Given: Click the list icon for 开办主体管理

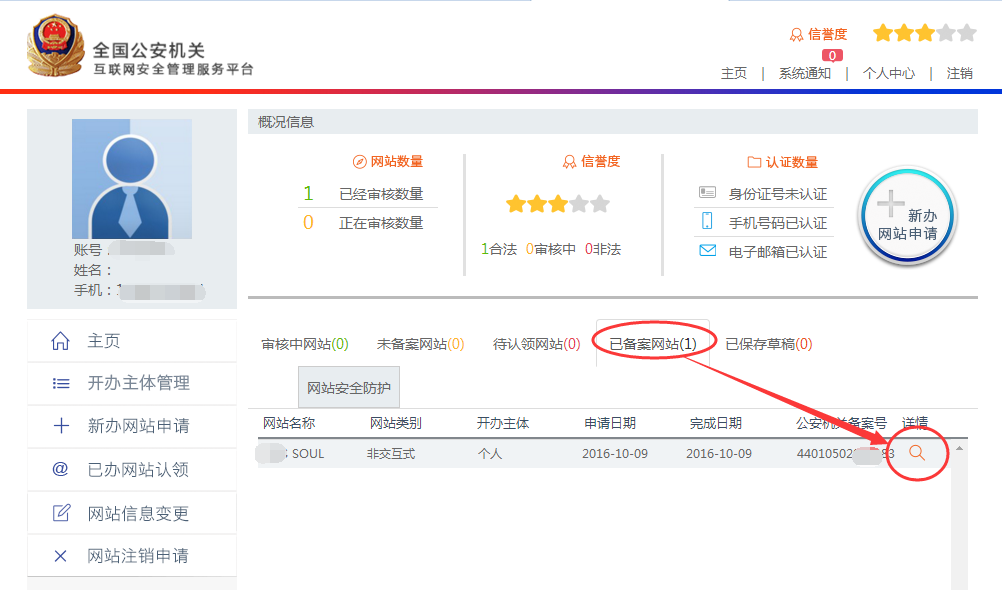Looking at the screenshot, I should pos(60,384).
